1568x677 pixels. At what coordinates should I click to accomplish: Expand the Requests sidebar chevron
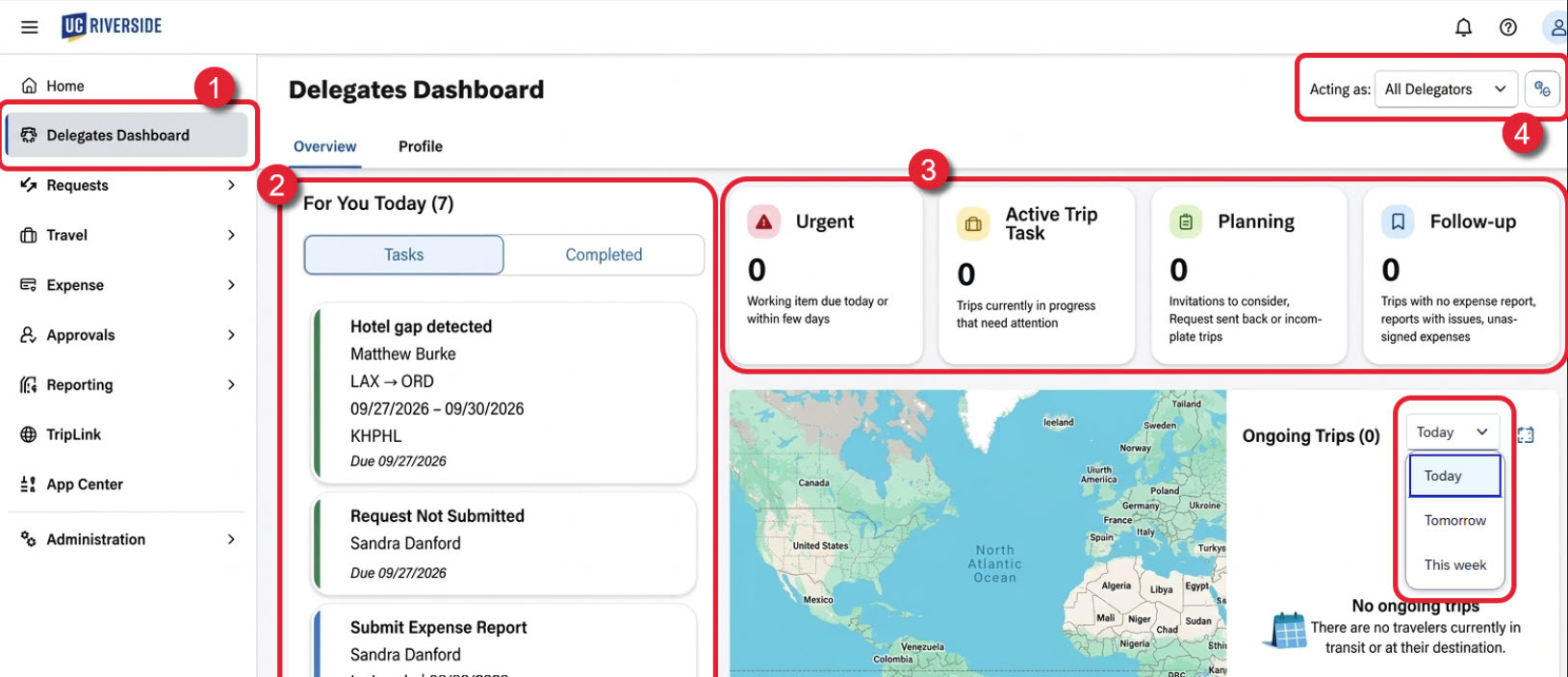tap(231, 185)
